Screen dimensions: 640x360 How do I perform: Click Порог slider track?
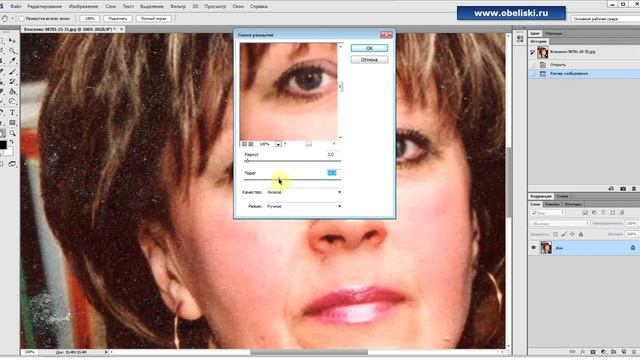coord(292,180)
